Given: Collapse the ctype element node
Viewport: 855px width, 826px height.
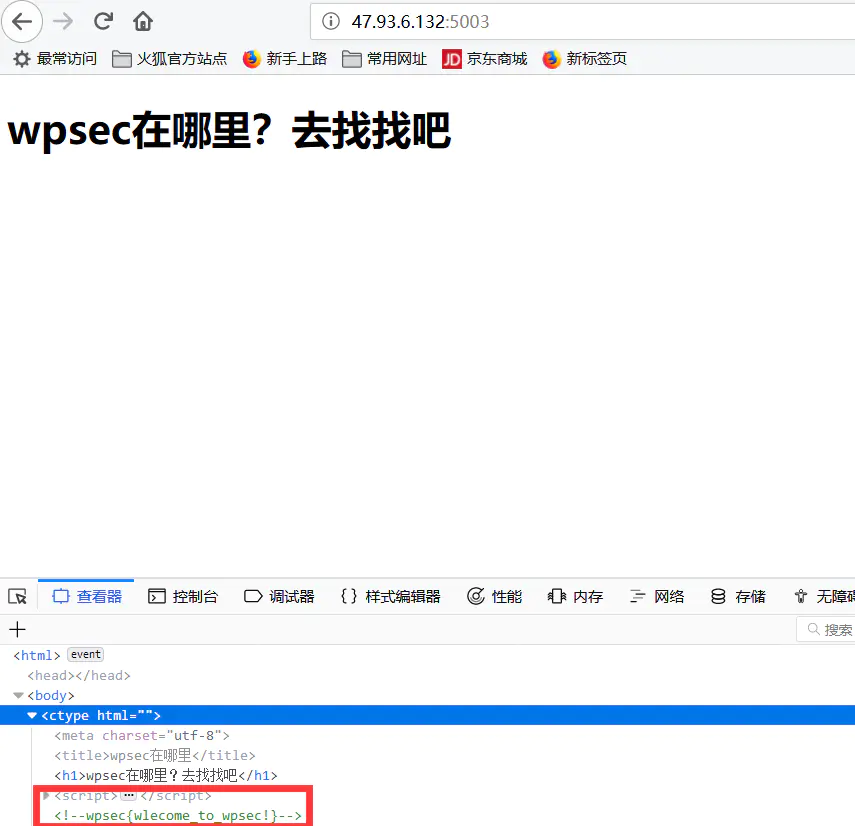Looking at the screenshot, I should click(x=32, y=715).
